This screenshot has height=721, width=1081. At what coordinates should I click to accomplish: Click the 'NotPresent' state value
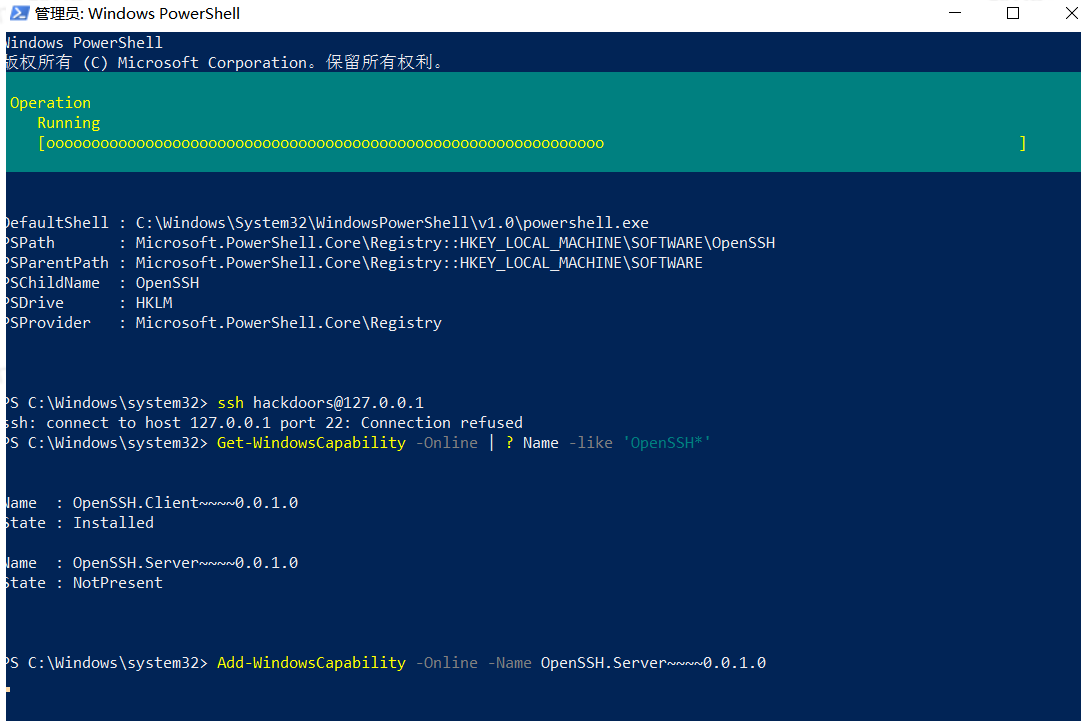click(118, 582)
